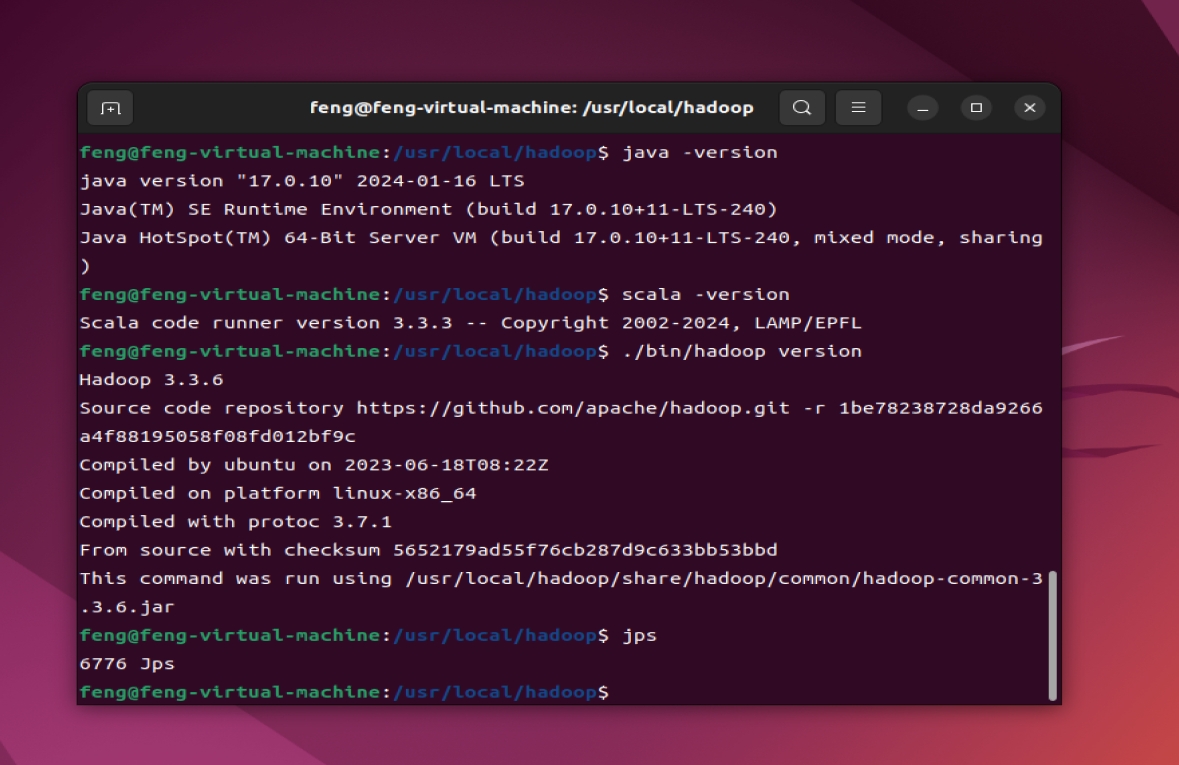Click the '.3.6.jar' line

tap(128, 607)
